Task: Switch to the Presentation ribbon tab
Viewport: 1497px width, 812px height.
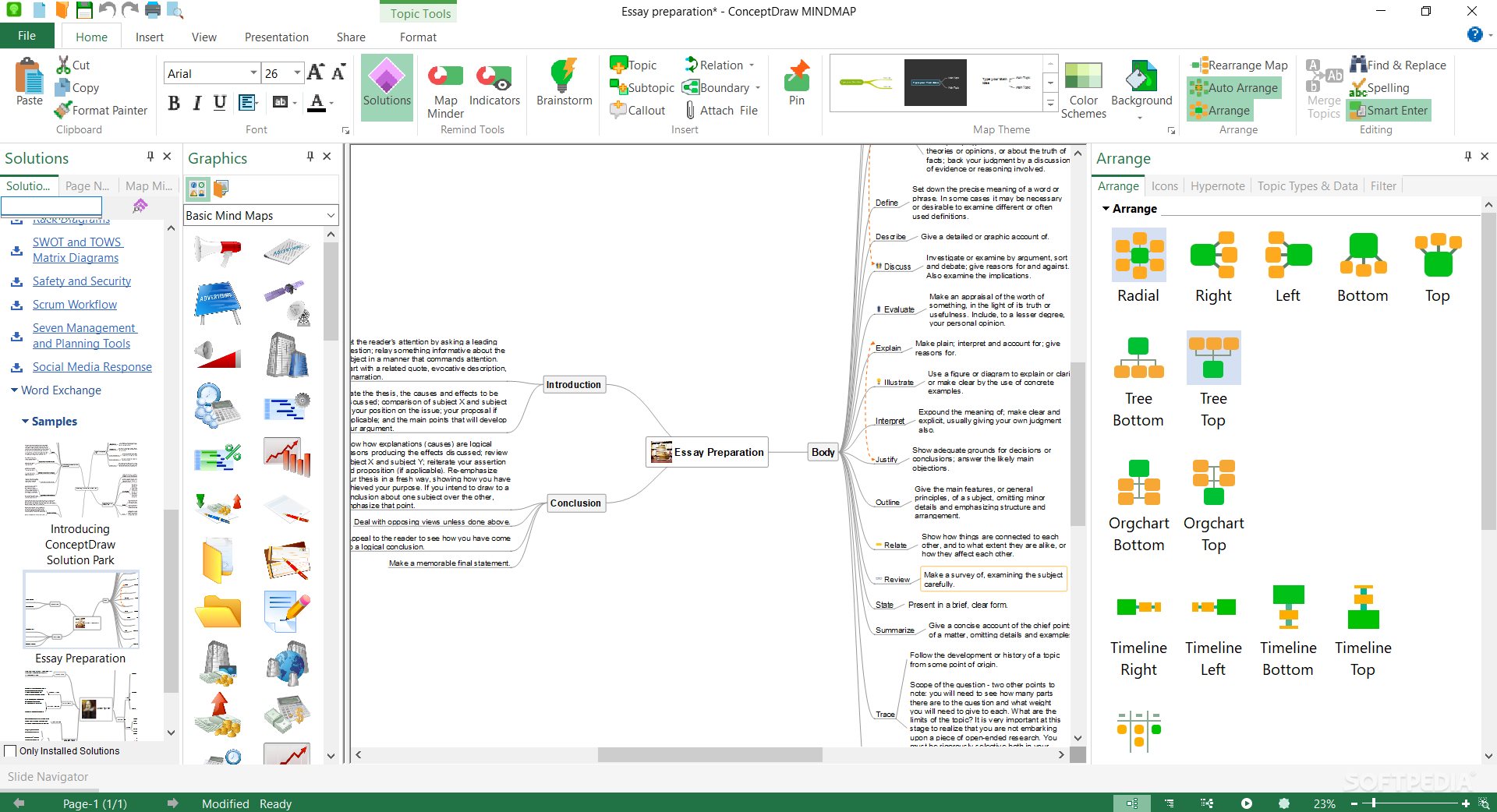Action: pyautogui.click(x=277, y=37)
